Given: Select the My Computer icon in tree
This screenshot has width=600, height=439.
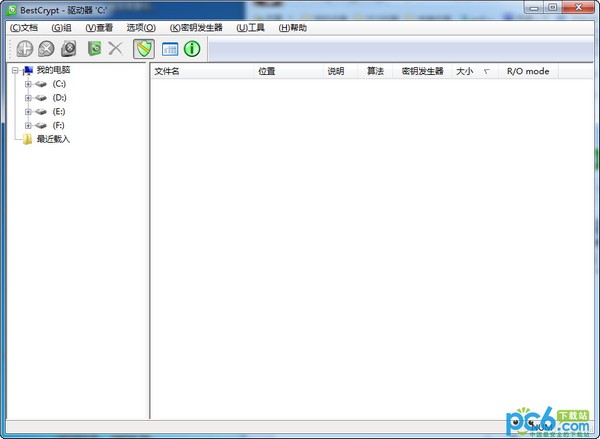Looking at the screenshot, I should tap(28, 70).
